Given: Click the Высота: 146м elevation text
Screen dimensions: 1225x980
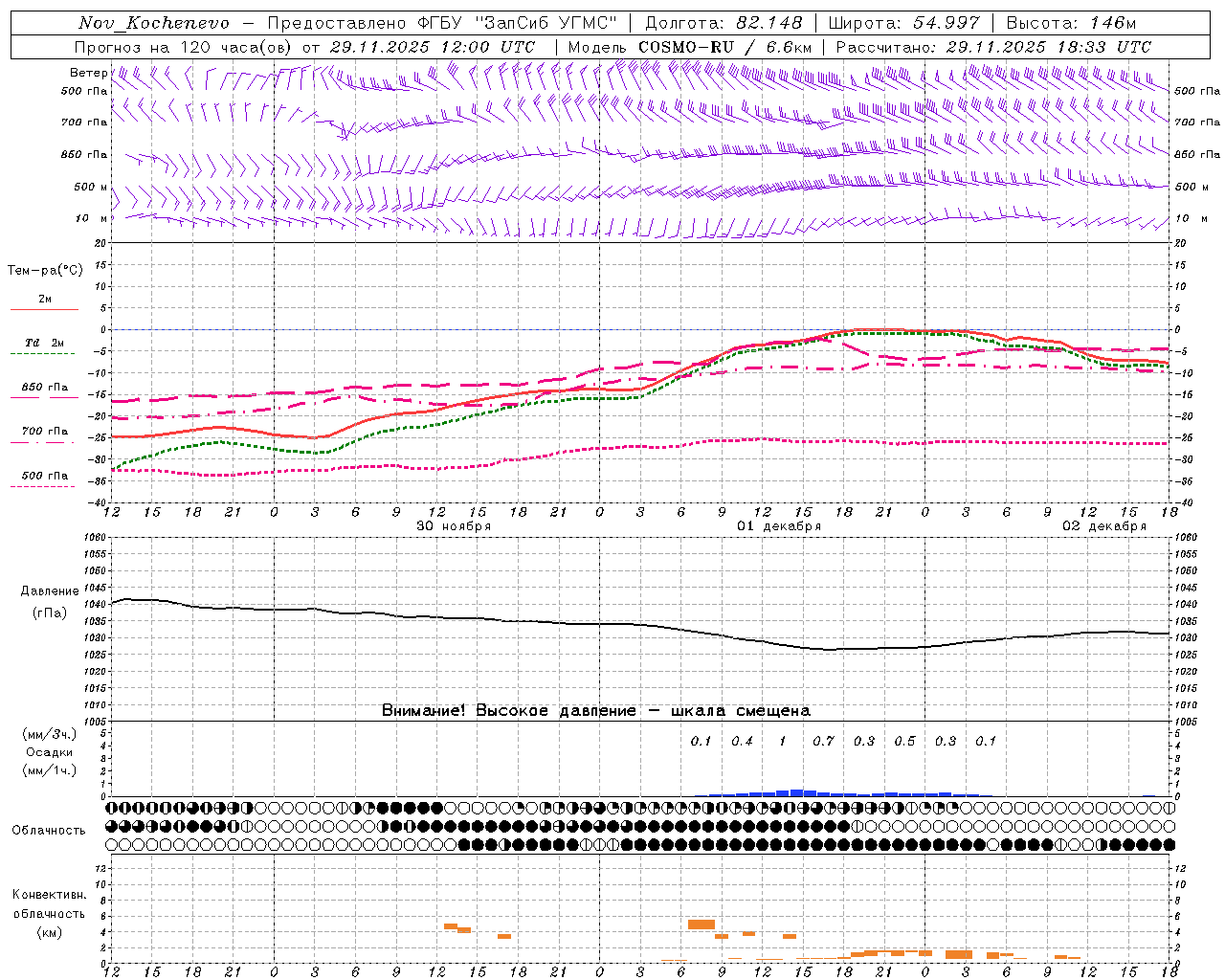Looking at the screenshot, I should coord(1071,23).
